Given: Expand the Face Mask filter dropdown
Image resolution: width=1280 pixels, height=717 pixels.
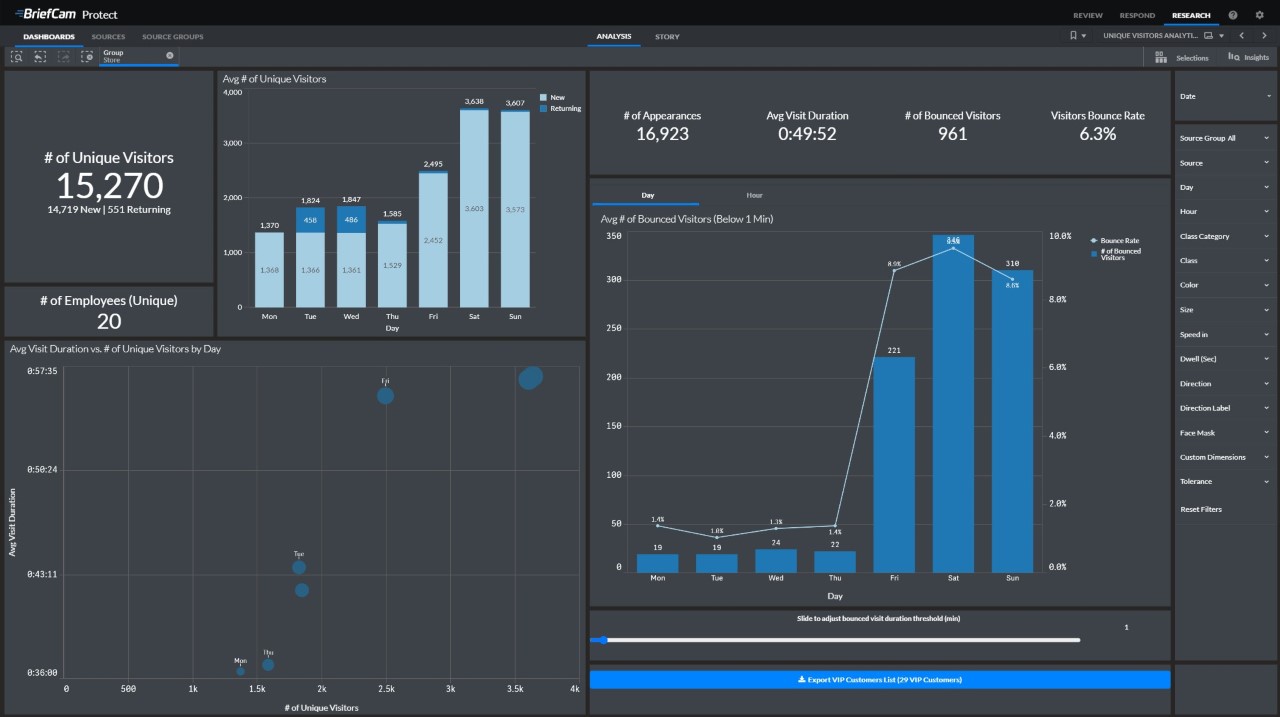Looking at the screenshot, I should coord(1223,433).
